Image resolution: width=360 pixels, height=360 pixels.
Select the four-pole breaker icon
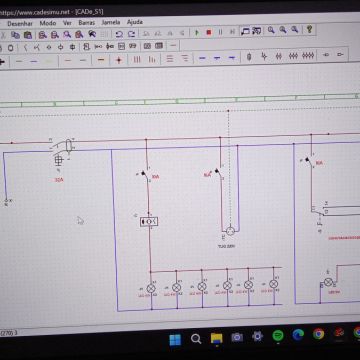pos(308,55)
